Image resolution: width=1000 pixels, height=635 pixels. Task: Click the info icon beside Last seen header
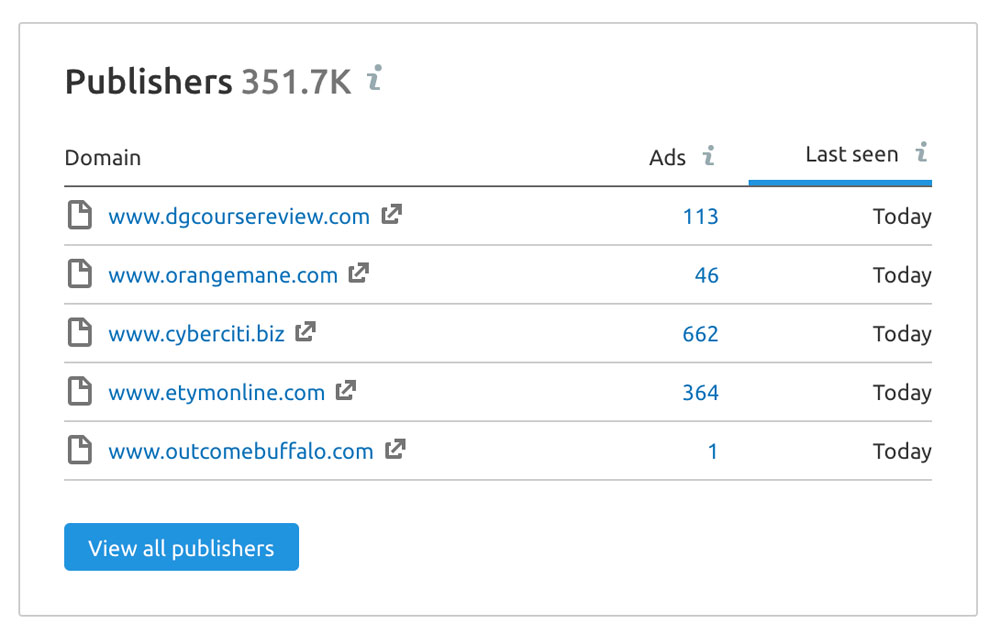922,152
